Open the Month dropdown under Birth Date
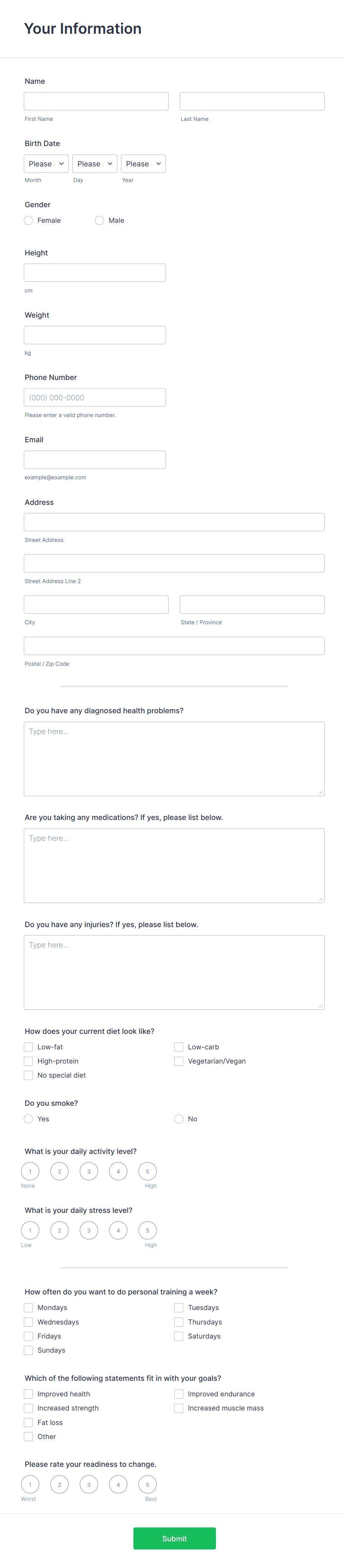 46,163
